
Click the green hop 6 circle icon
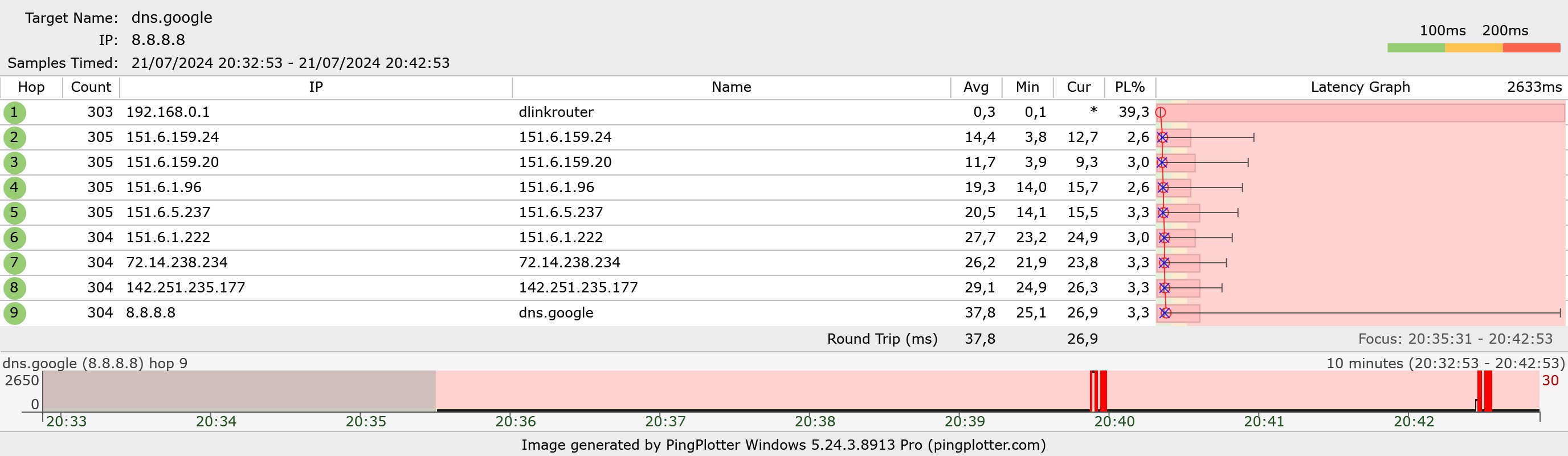(x=15, y=238)
